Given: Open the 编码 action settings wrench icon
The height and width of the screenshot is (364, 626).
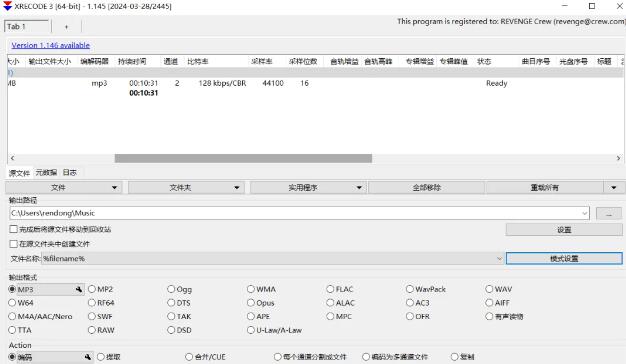Looking at the screenshot, I should 88,357.
